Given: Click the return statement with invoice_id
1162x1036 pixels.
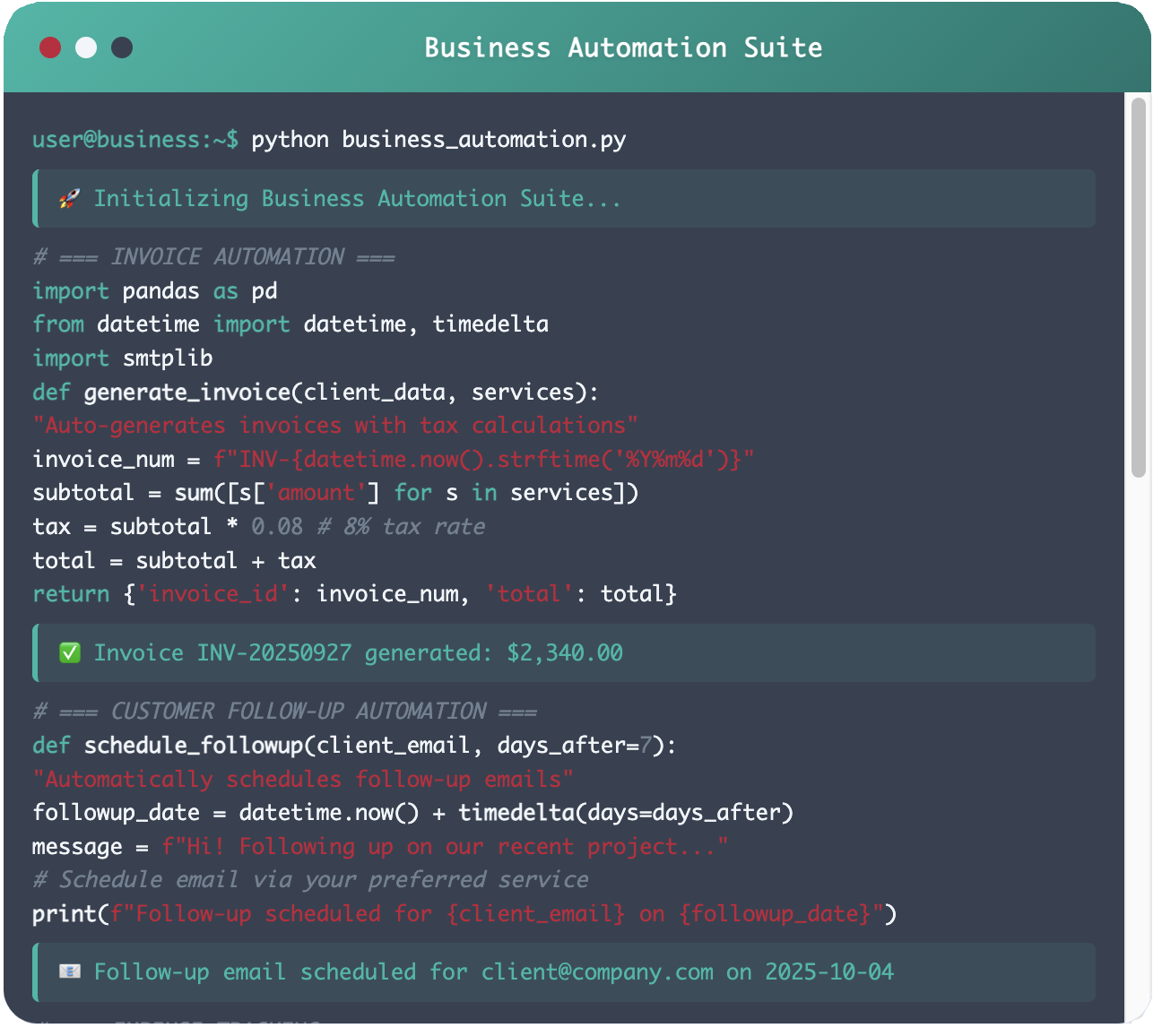Looking at the screenshot, I should coord(354,594).
